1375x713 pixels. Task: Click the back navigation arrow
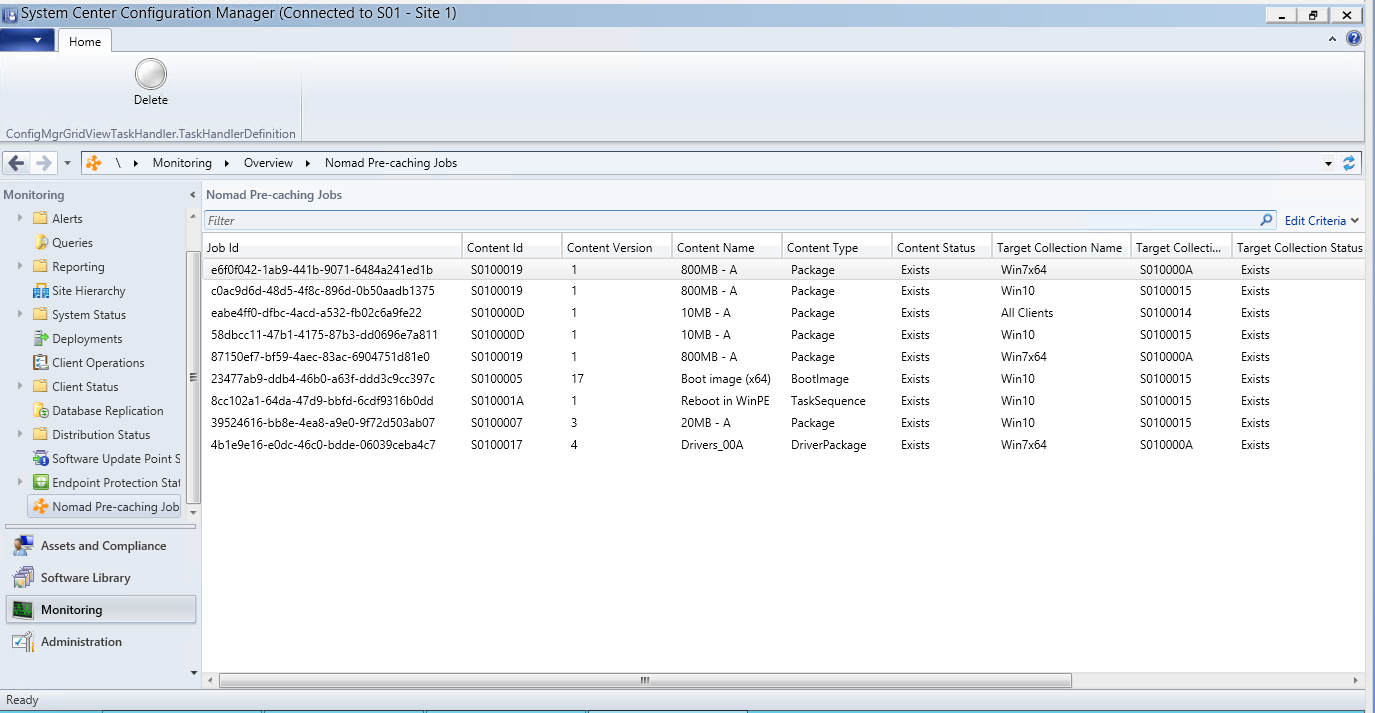[17, 163]
